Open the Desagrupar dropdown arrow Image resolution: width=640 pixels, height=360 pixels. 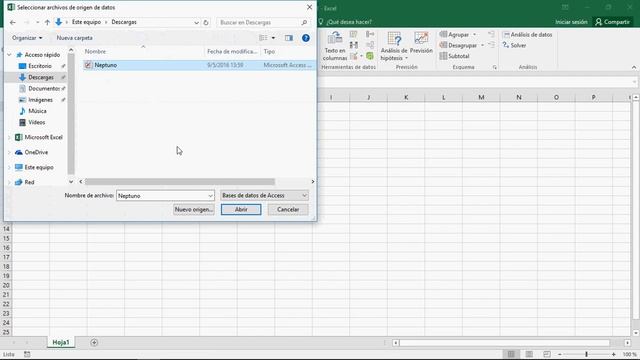coord(482,45)
